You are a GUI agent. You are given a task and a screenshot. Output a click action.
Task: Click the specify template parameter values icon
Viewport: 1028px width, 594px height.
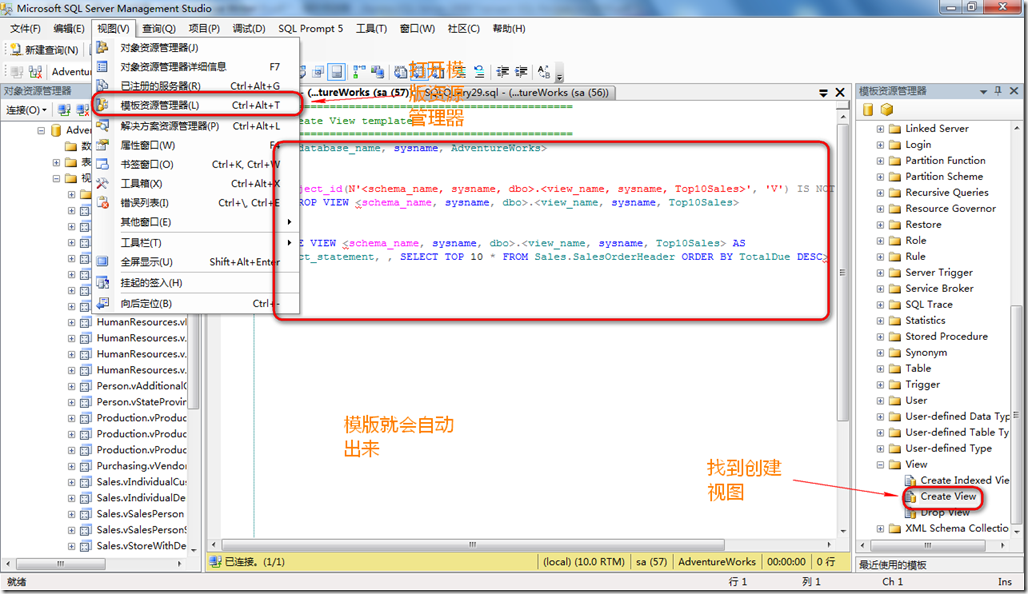pos(544,71)
